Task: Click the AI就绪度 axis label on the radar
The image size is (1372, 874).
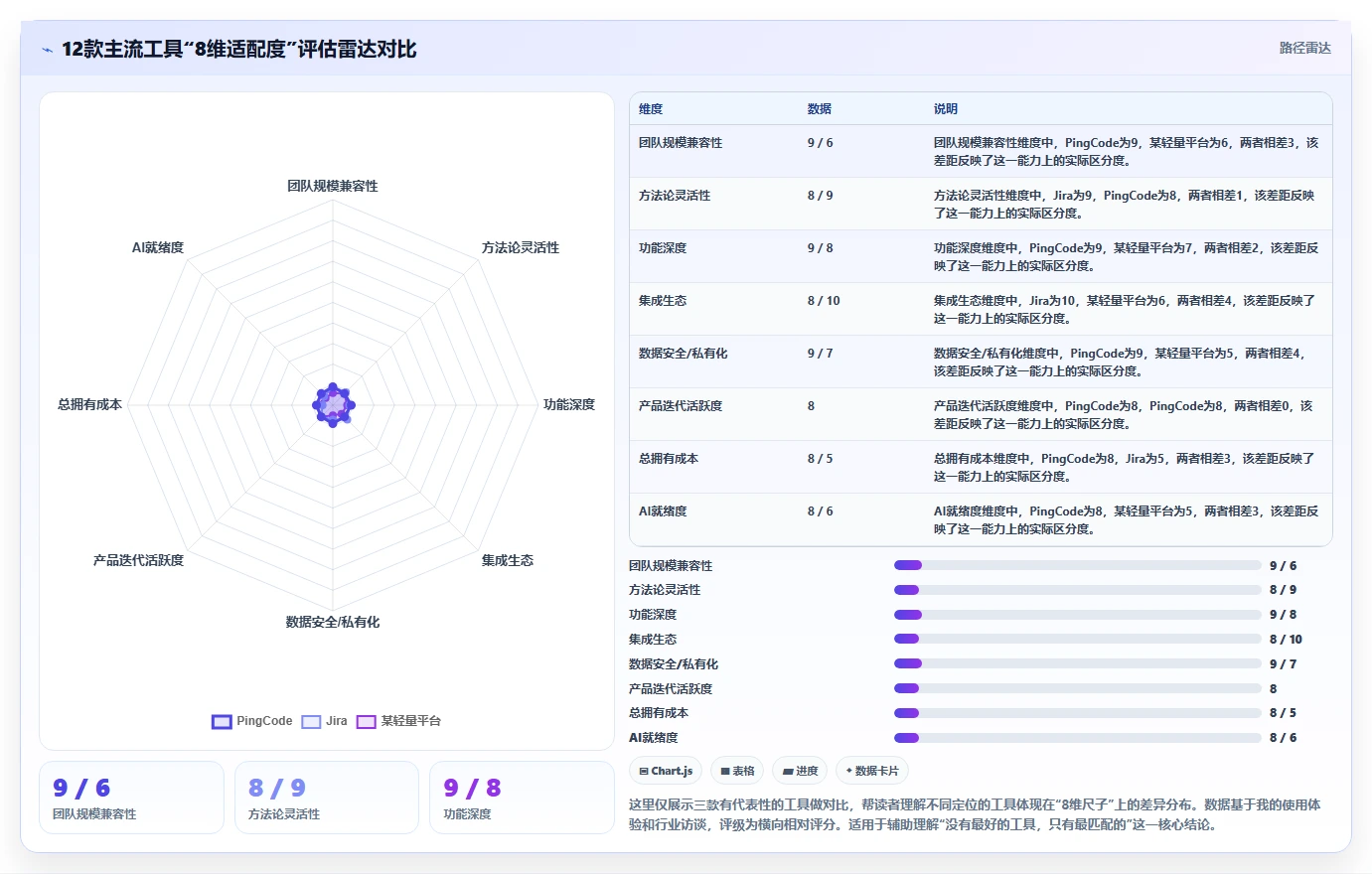Action: (158, 247)
